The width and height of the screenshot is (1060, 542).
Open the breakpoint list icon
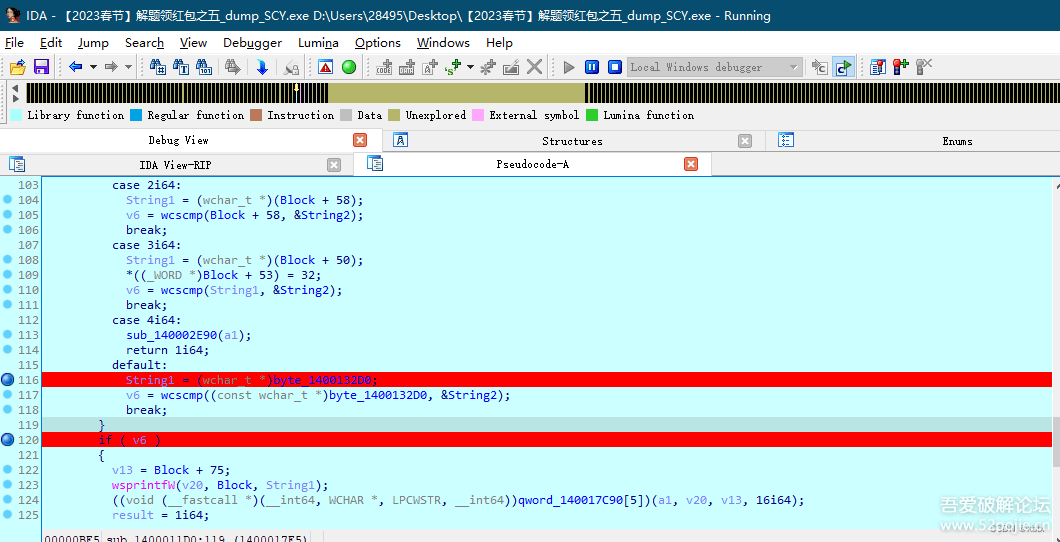pos(878,67)
